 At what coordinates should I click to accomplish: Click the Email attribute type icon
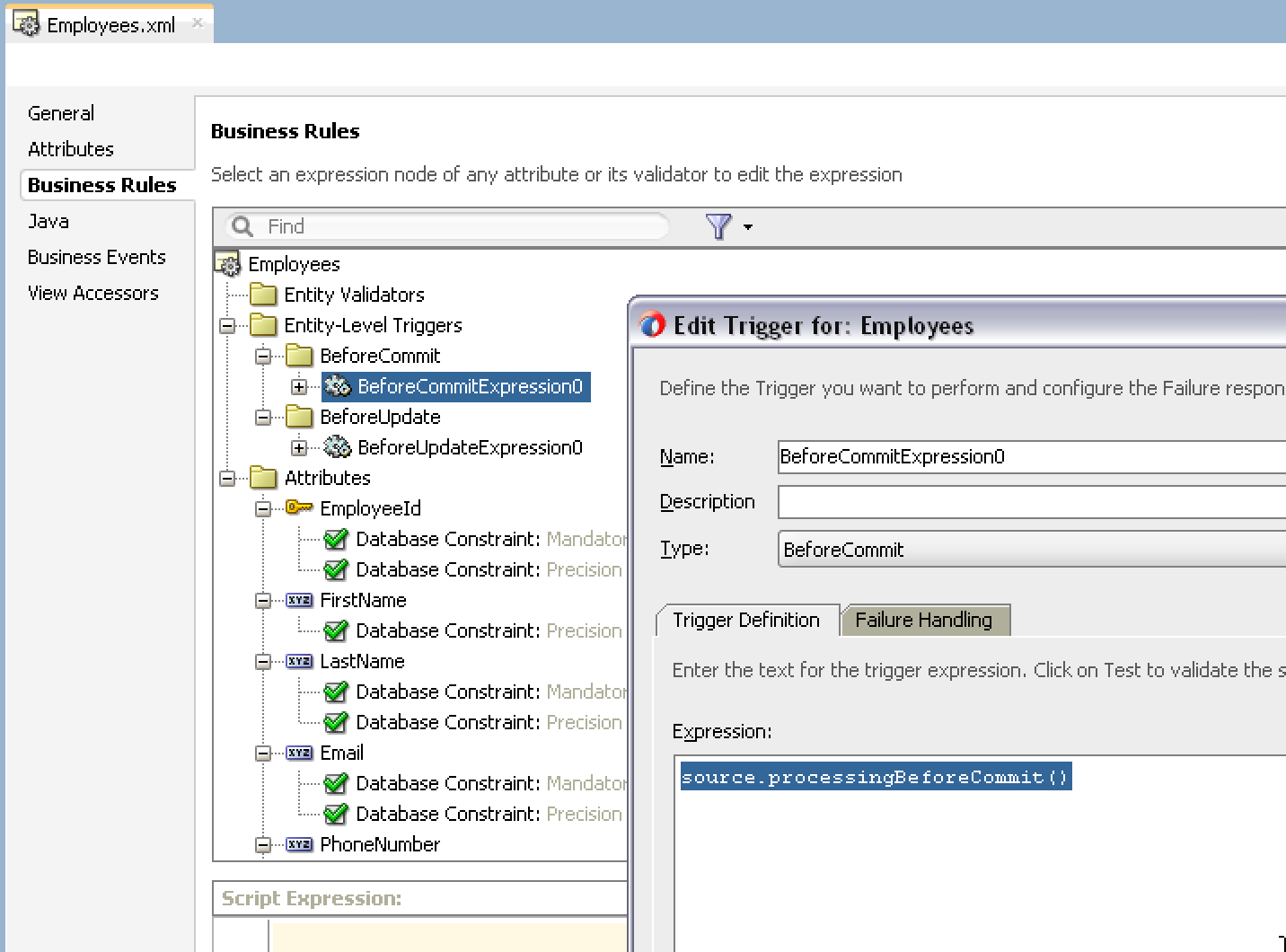click(x=299, y=753)
